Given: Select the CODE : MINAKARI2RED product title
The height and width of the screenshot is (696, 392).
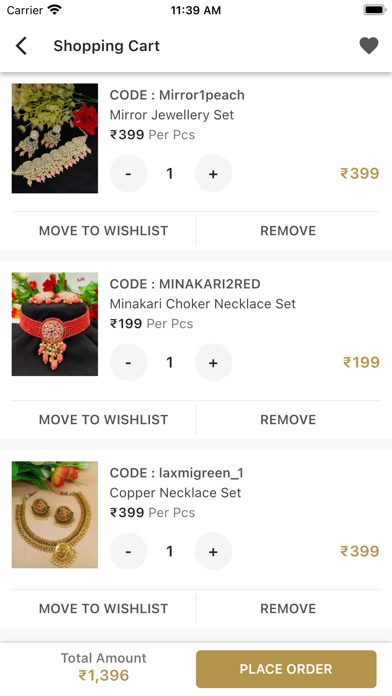Looking at the screenshot, I should click(185, 284).
